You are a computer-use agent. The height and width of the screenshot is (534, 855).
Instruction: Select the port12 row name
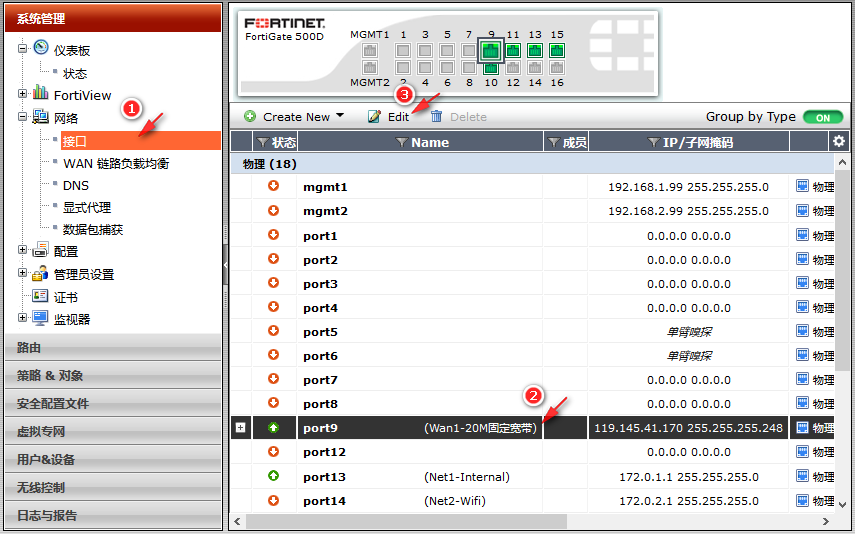pyautogui.click(x=324, y=452)
